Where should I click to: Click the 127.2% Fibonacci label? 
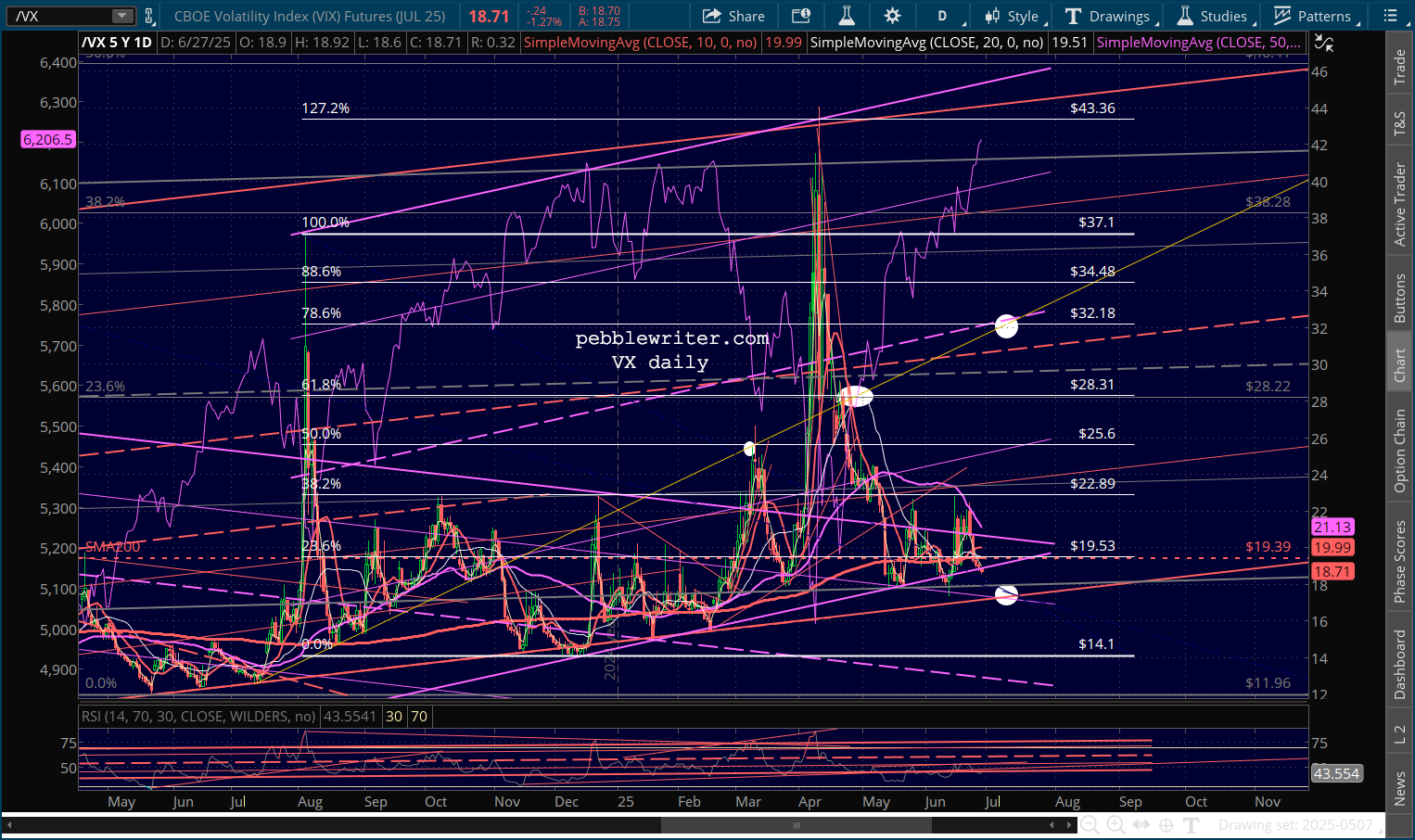point(325,108)
